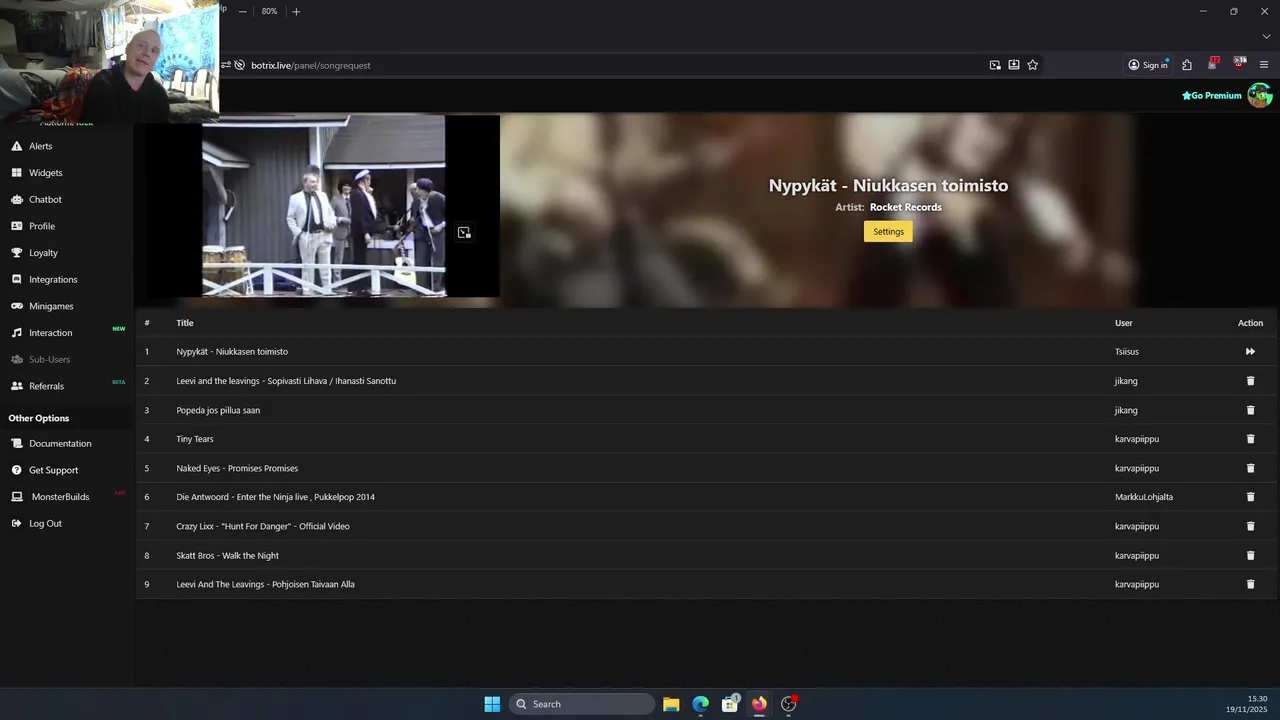Open the user avatar menu
Screen dimensions: 1280x720
coord(1259,96)
